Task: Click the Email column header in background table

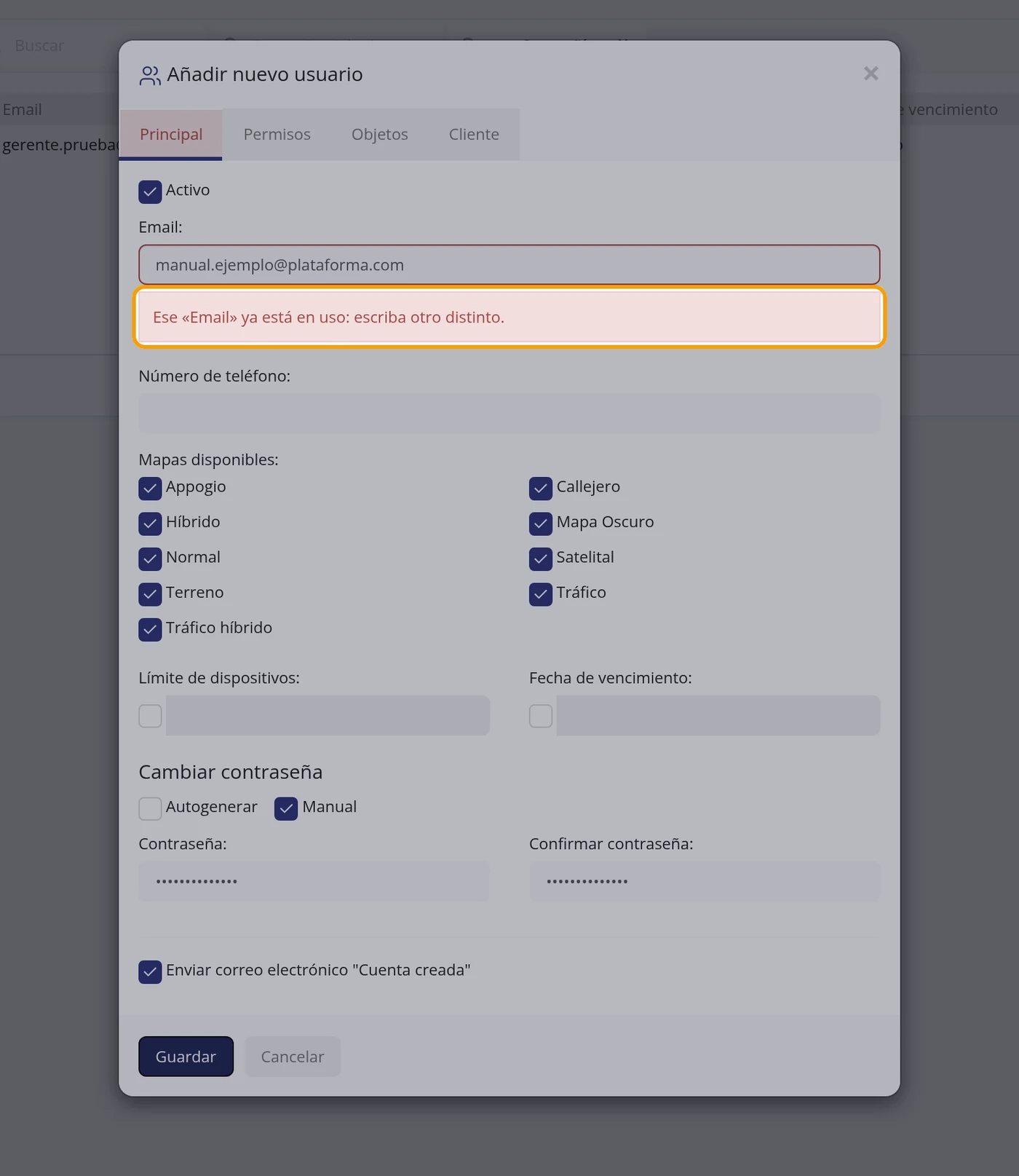Action: point(22,109)
